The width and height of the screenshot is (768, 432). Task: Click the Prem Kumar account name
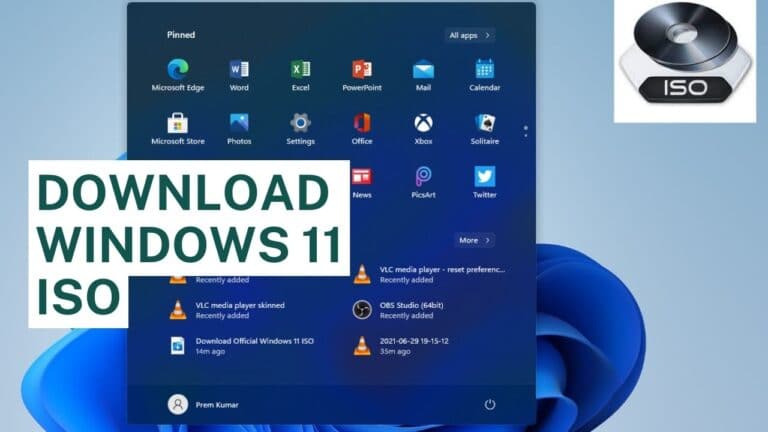point(217,405)
